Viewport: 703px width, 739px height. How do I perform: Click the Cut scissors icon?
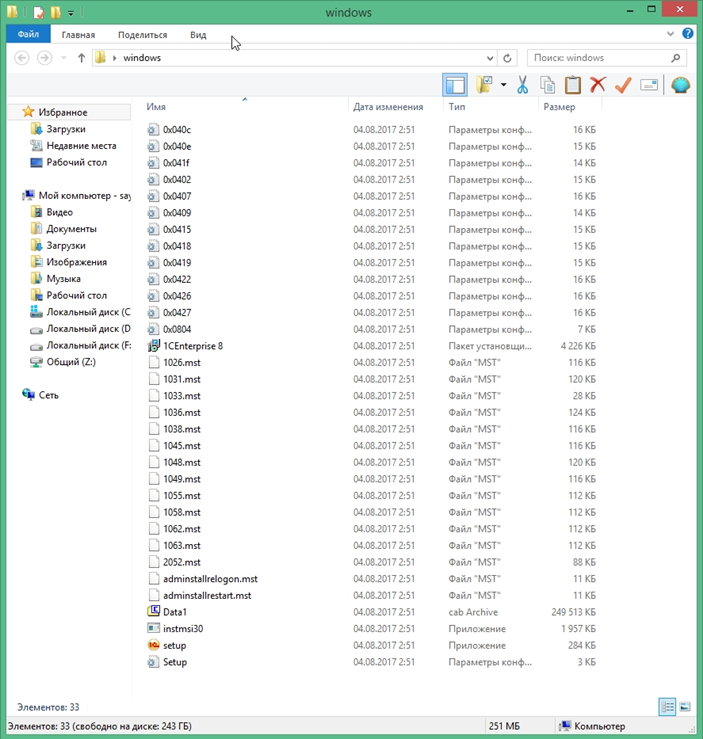(523, 85)
